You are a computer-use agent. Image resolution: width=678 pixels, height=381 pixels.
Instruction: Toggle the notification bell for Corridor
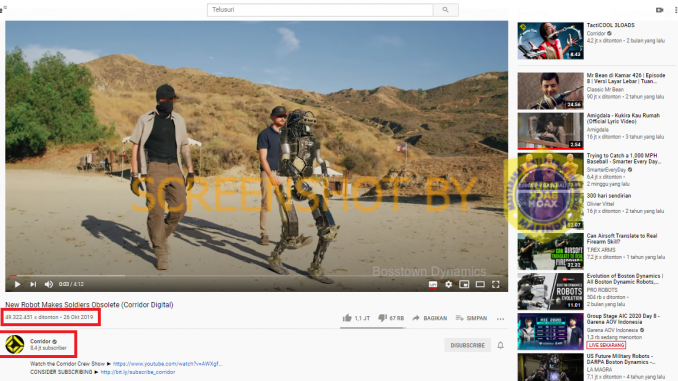pos(500,345)
